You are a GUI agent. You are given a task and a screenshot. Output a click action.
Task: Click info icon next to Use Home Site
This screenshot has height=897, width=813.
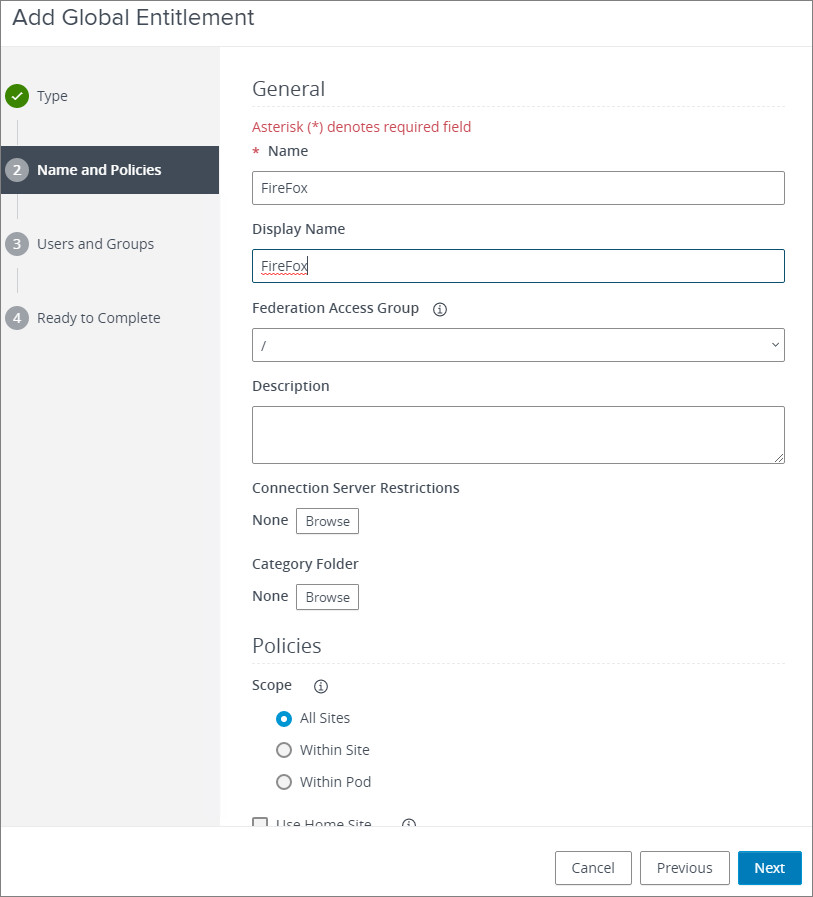(408, 824)
